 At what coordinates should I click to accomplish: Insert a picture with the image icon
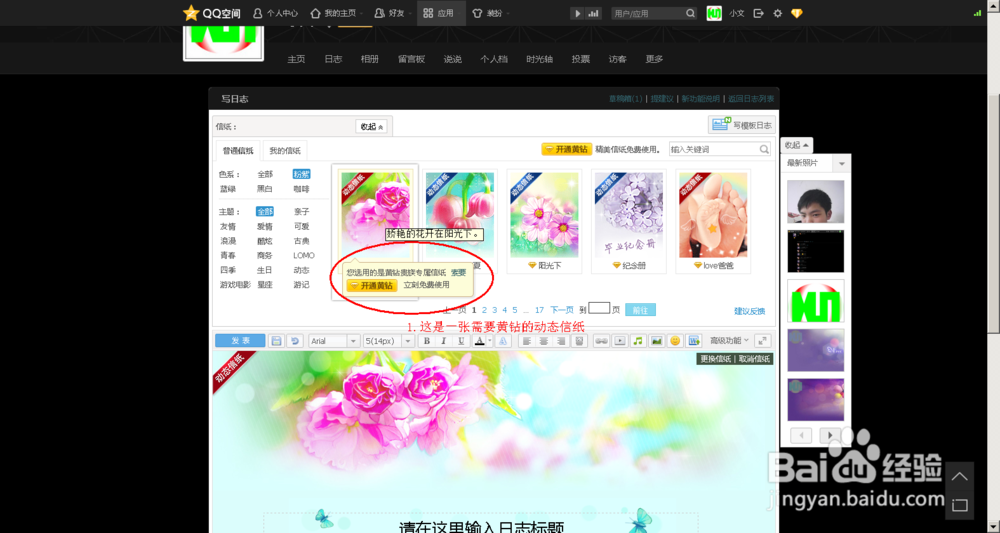[x=656, y=341]
